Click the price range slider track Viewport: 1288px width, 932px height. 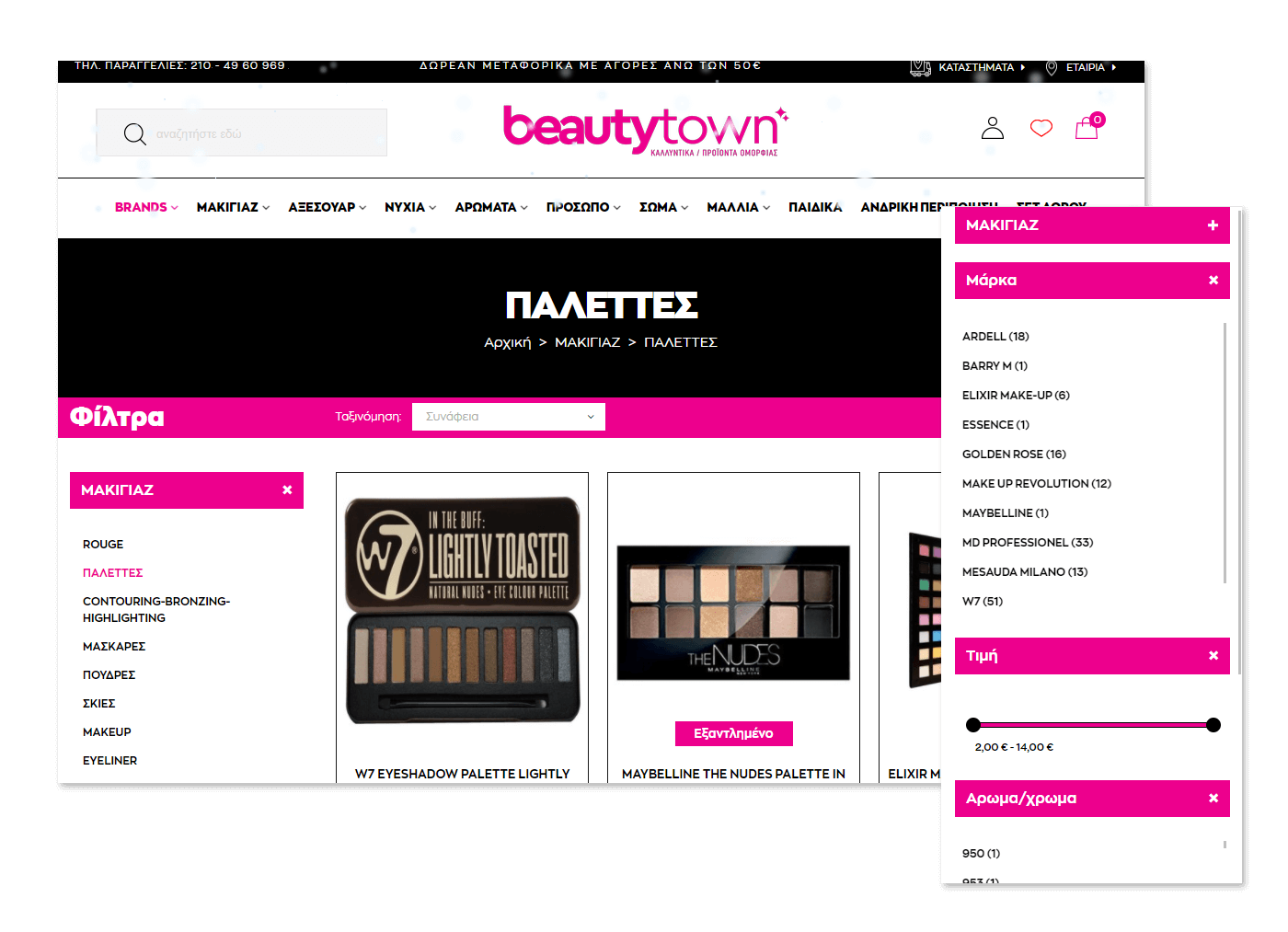[1093, 725]
